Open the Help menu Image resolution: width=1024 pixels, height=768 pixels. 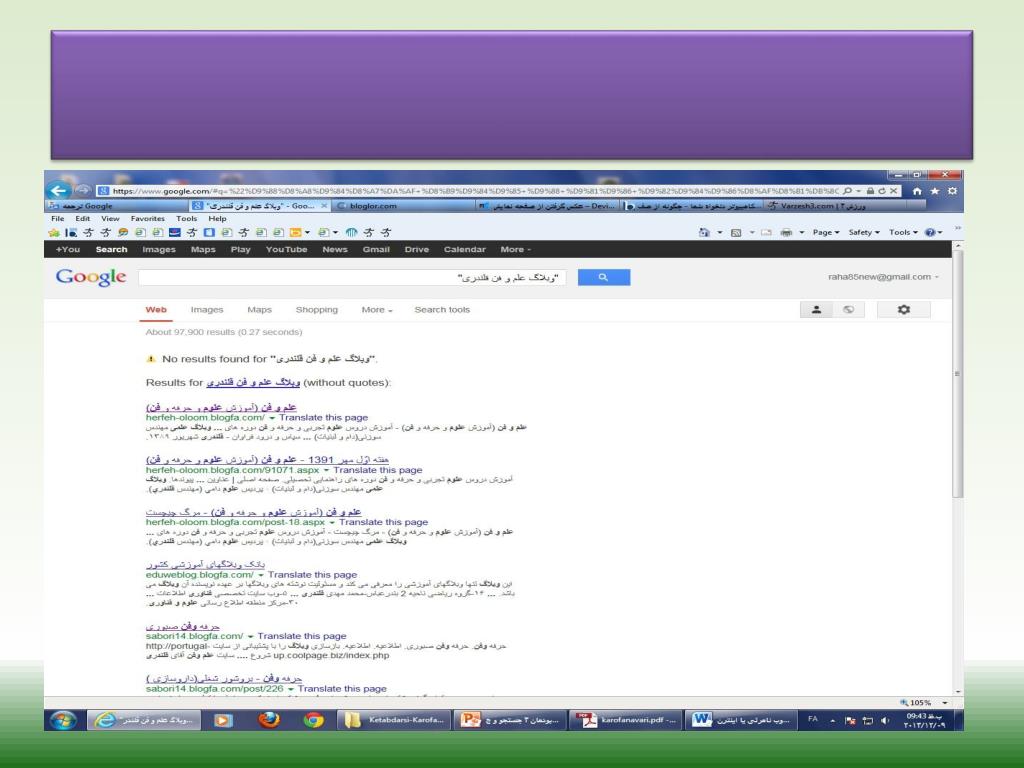coord(217,219)
